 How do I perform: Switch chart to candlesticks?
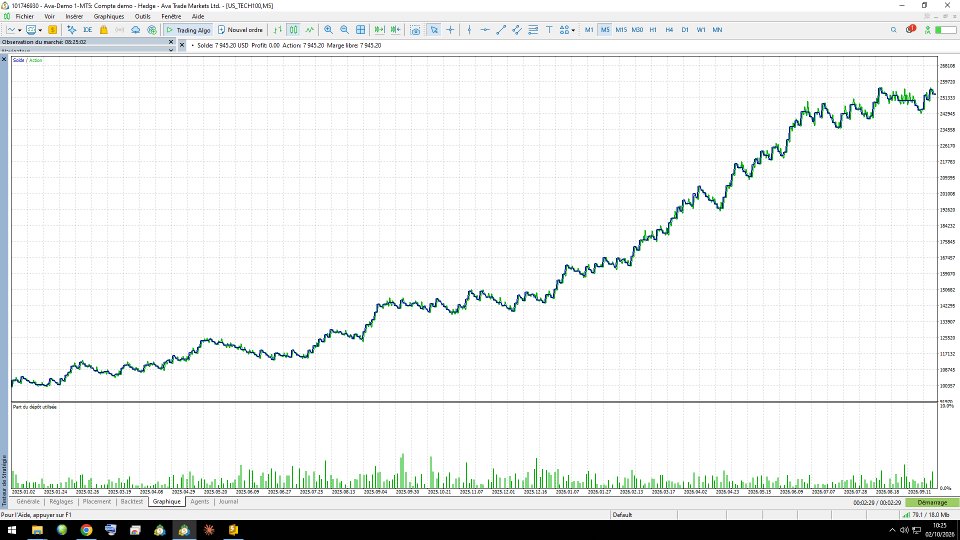click(x=293, y=29)
